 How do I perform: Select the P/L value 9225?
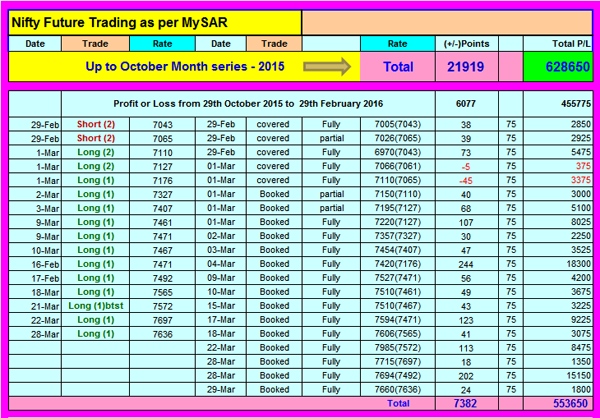558,320
